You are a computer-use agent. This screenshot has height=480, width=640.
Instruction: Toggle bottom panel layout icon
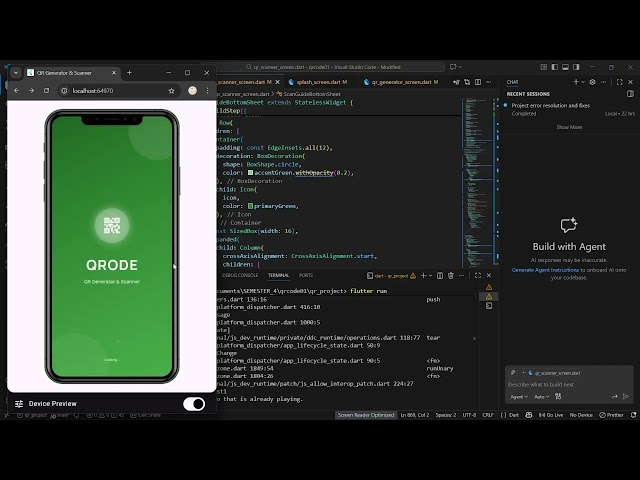565,67
